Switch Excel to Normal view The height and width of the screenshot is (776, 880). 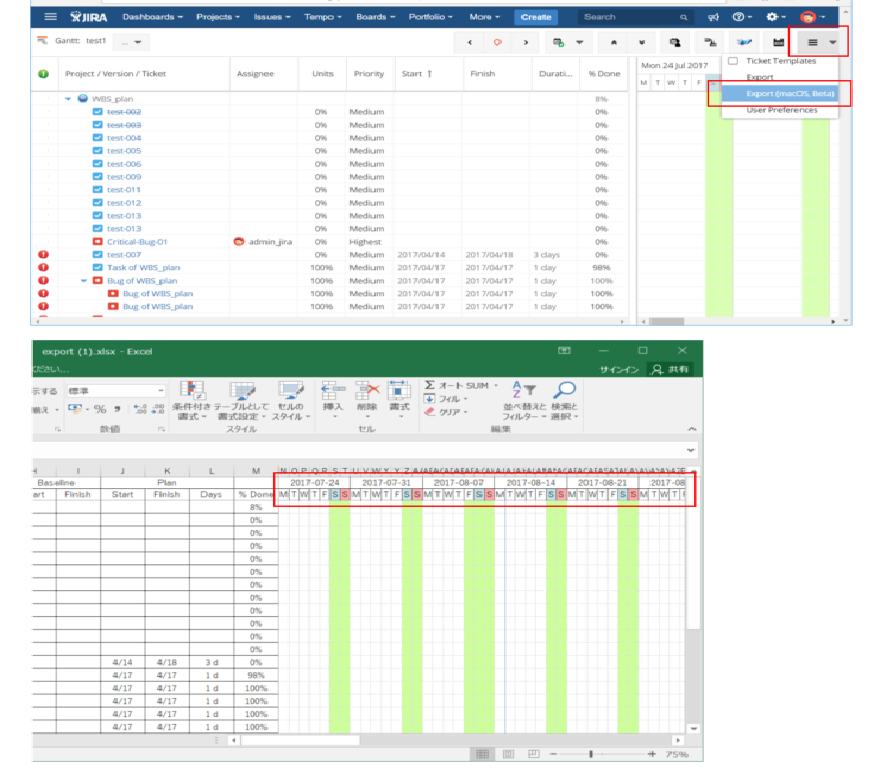coord(482,754)
